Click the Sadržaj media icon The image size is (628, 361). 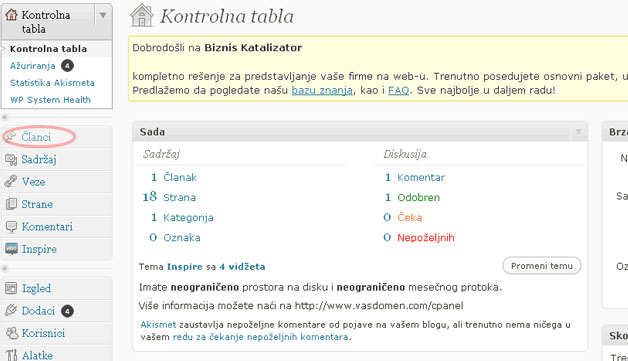click(11, 159)
